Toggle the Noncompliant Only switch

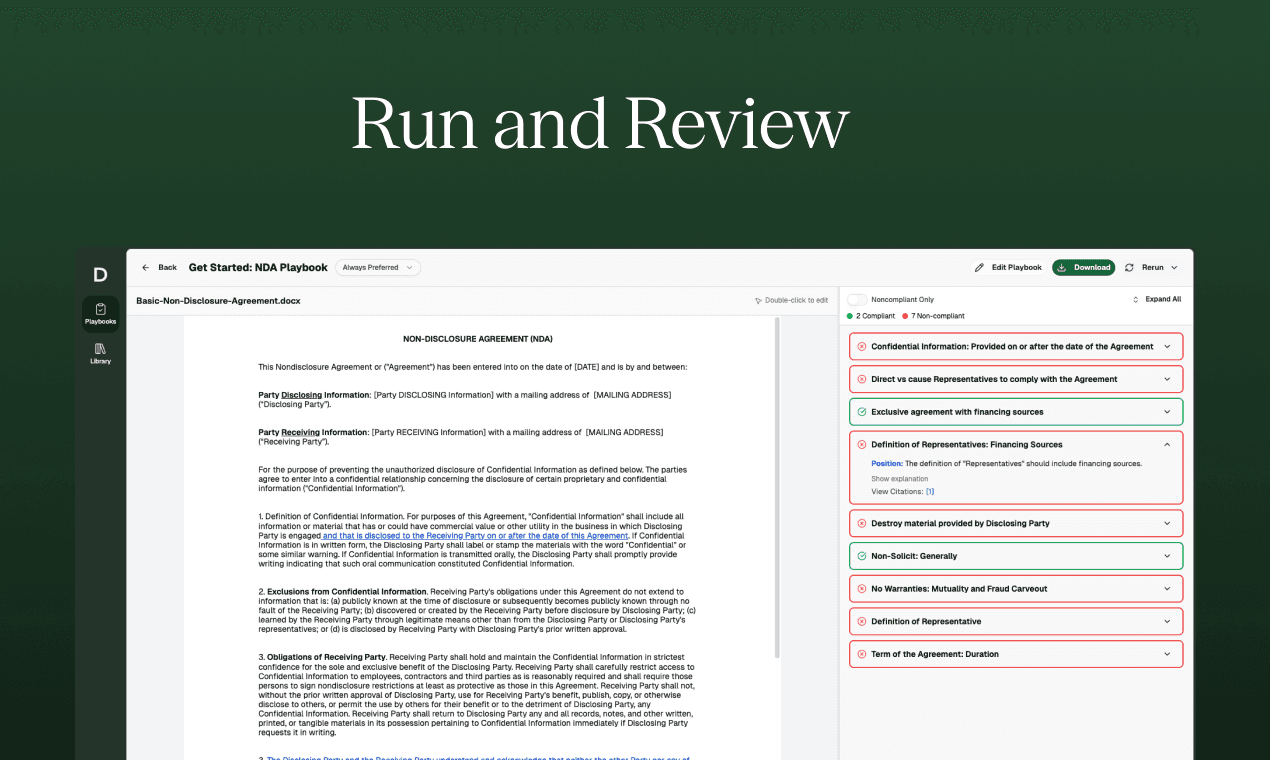(857, 300)
